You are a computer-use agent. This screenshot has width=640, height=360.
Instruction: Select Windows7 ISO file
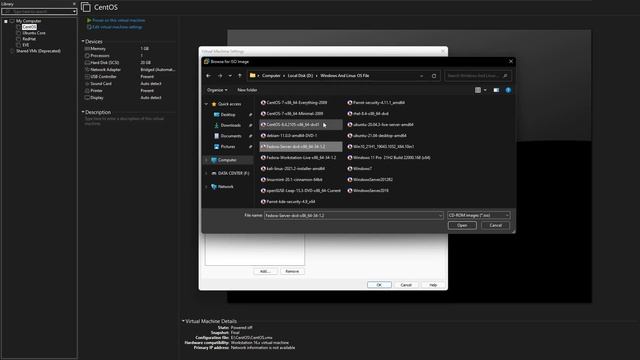click(x=360, y=169)
